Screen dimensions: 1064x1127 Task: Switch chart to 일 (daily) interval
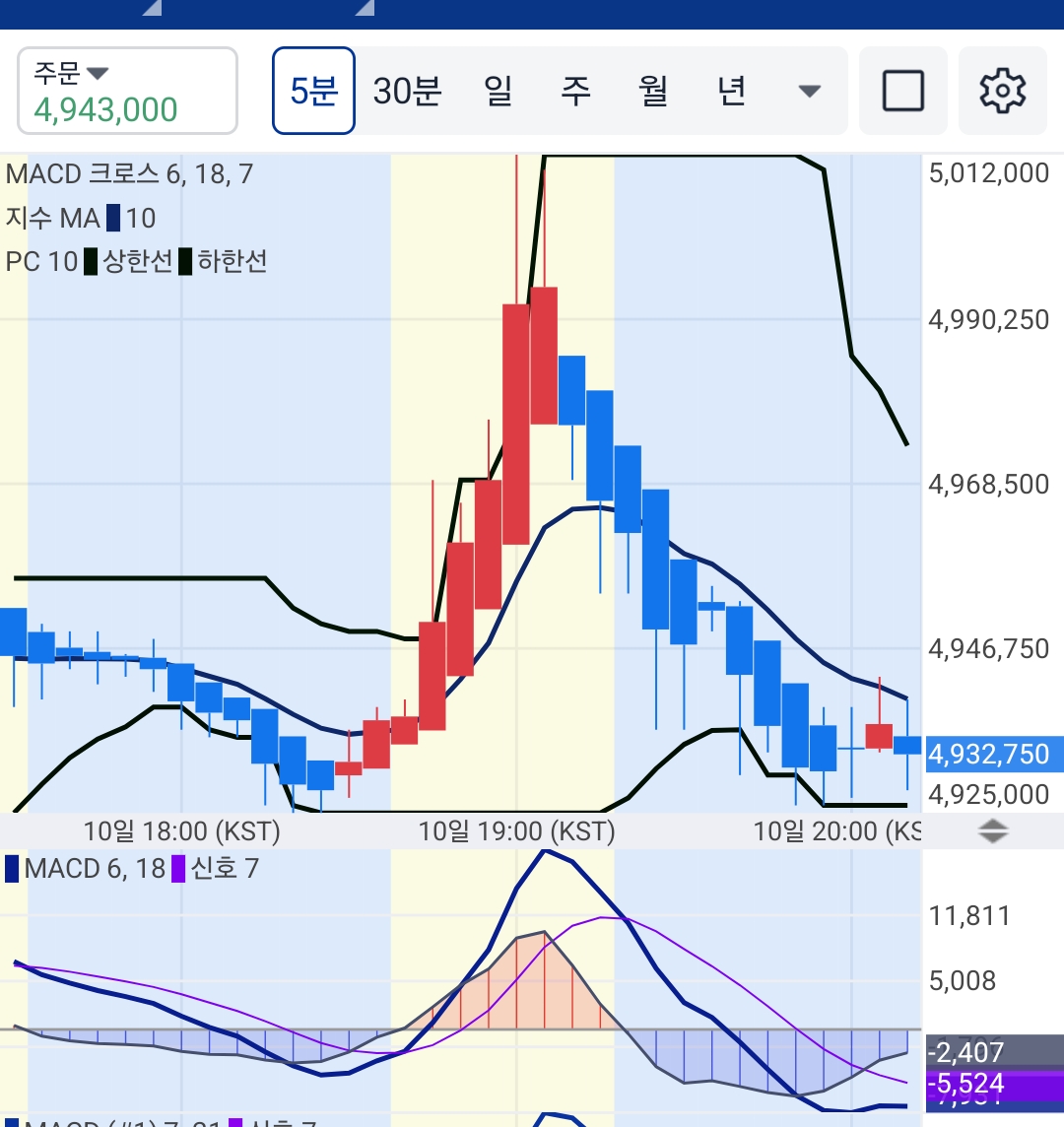499,91
